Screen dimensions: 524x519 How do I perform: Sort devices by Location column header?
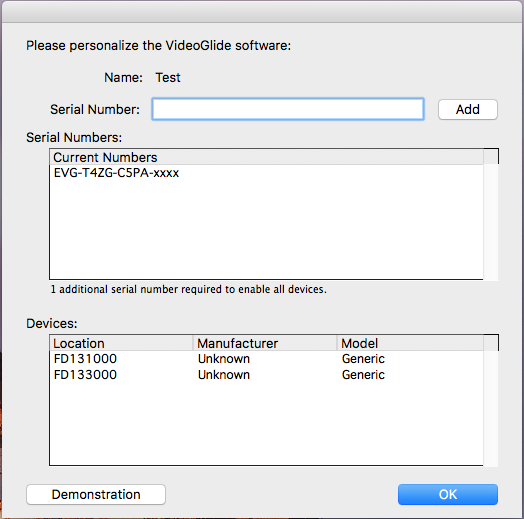coord(121,343)
